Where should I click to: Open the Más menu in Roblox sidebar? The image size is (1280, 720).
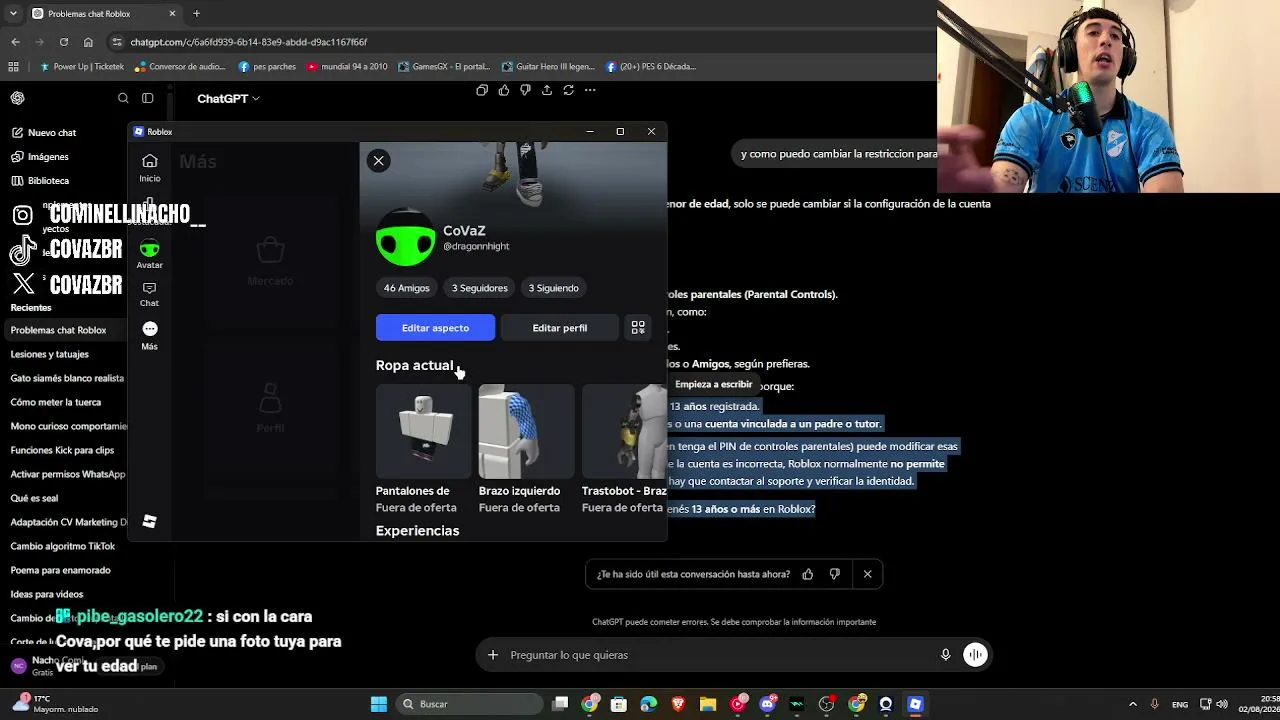click(x=149, y=335)
